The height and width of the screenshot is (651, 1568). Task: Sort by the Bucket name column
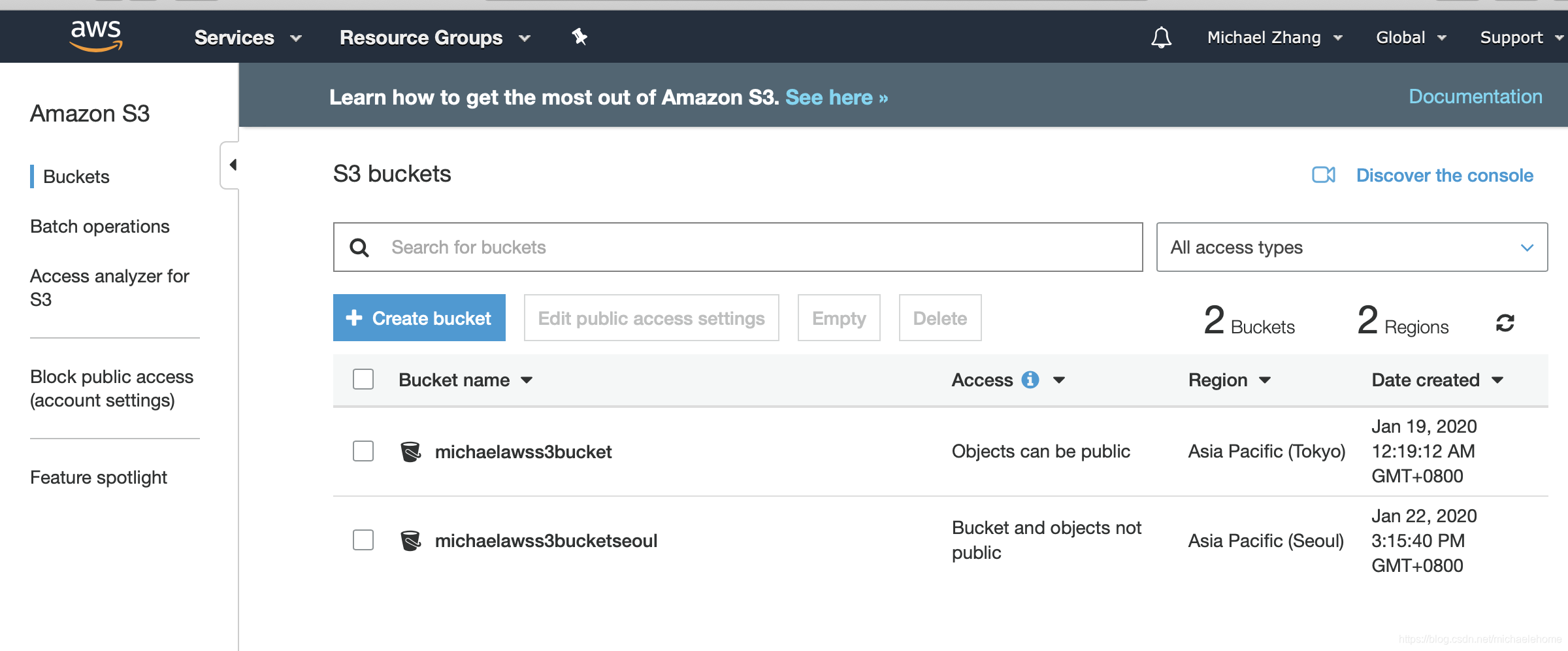coord(466,380)
